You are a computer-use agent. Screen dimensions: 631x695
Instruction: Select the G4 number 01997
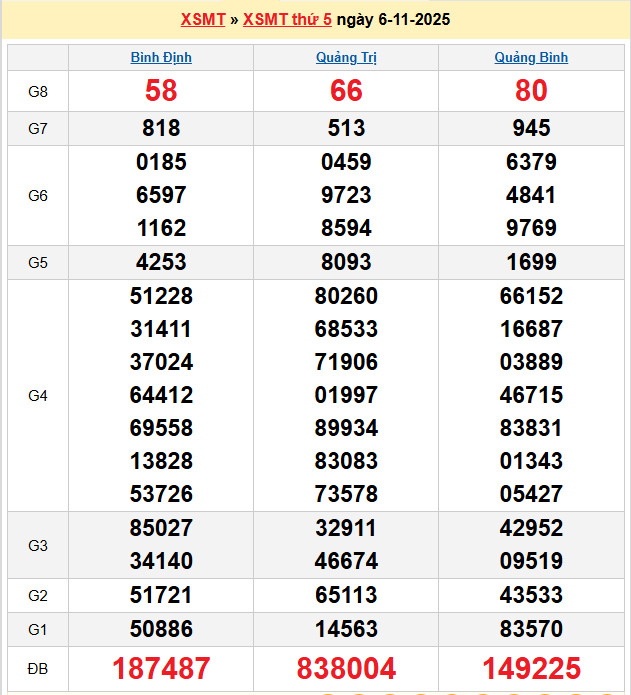pyautogui.click(x=346, y=395)
